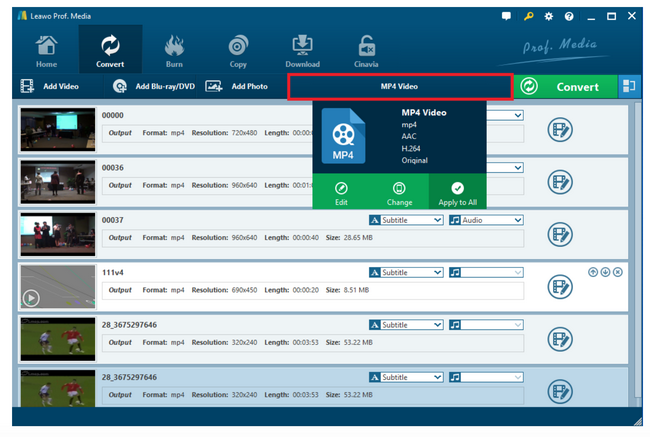The width and height of the screenshot is (650, 437).
Task: Click Add Photo button
Action: point(237,86)
